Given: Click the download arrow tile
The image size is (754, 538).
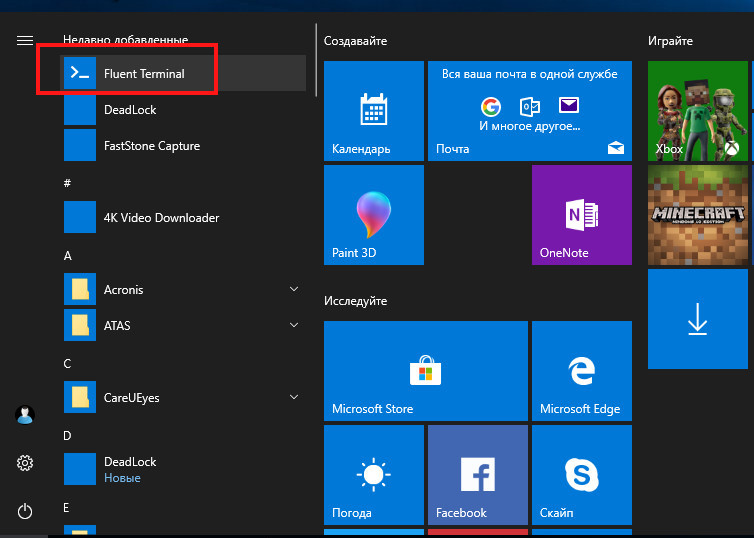Looking at the screenshot, I should click(698, 319).
